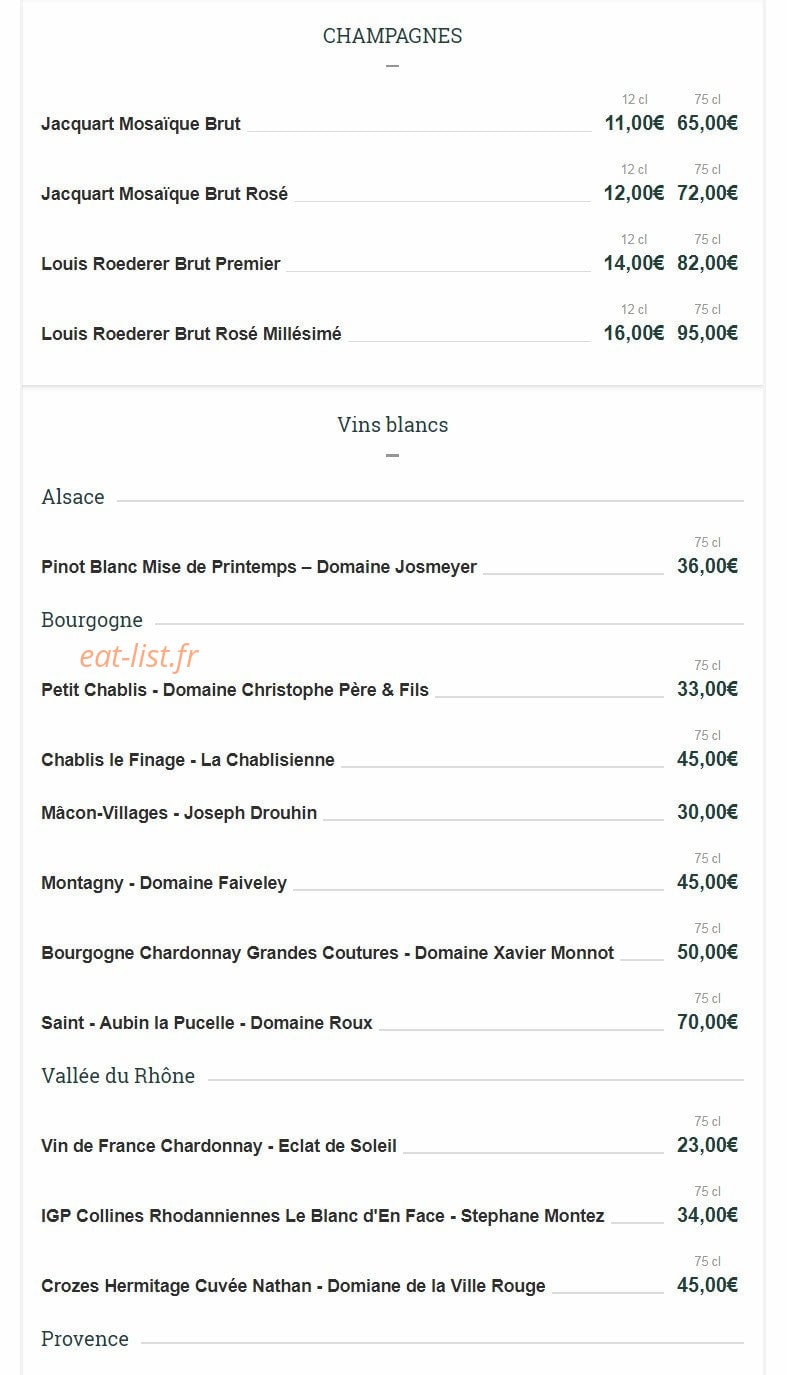Click the CHAMPAGNES section heading
Viewport: 787px width, 1375px height.
coord(392,36)
